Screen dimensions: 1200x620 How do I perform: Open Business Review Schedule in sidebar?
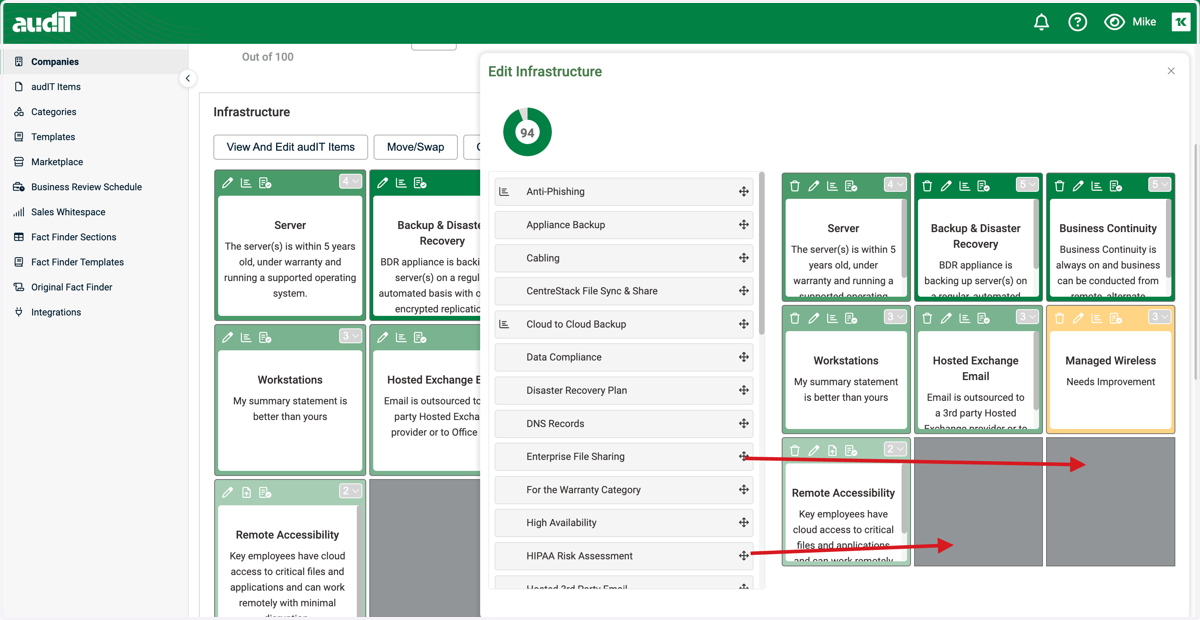coord(86,187)
